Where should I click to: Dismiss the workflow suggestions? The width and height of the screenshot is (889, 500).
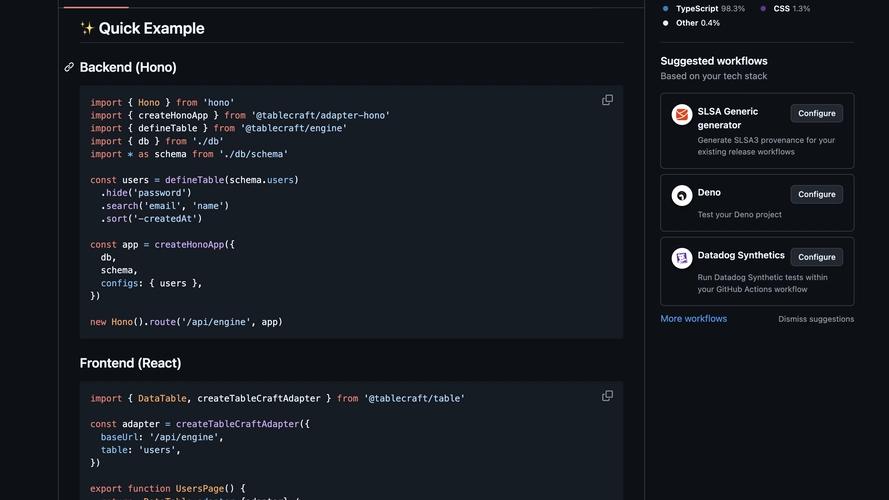coord(816,319)
